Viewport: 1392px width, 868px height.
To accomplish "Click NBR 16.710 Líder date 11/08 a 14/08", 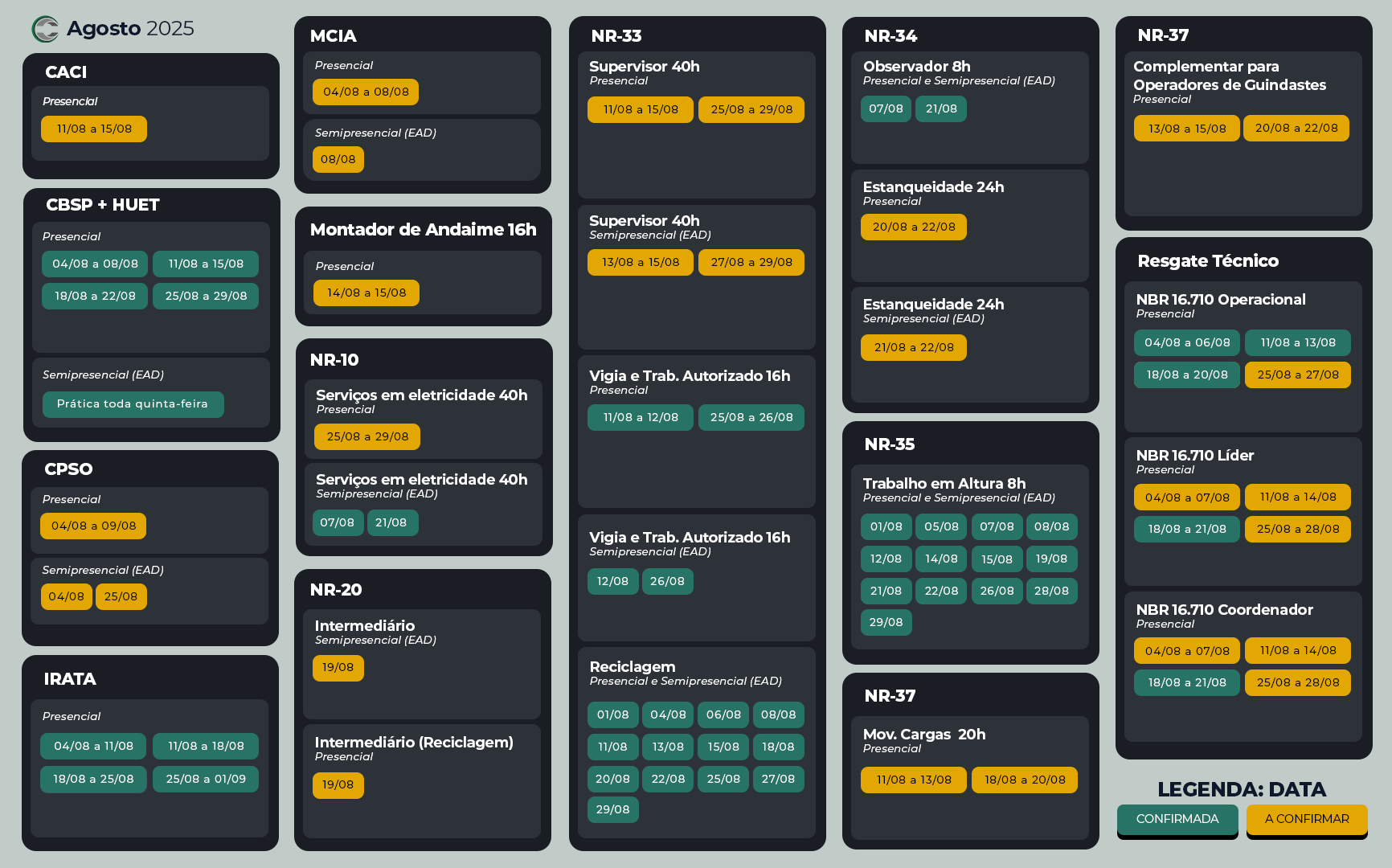I will 1298,497.
